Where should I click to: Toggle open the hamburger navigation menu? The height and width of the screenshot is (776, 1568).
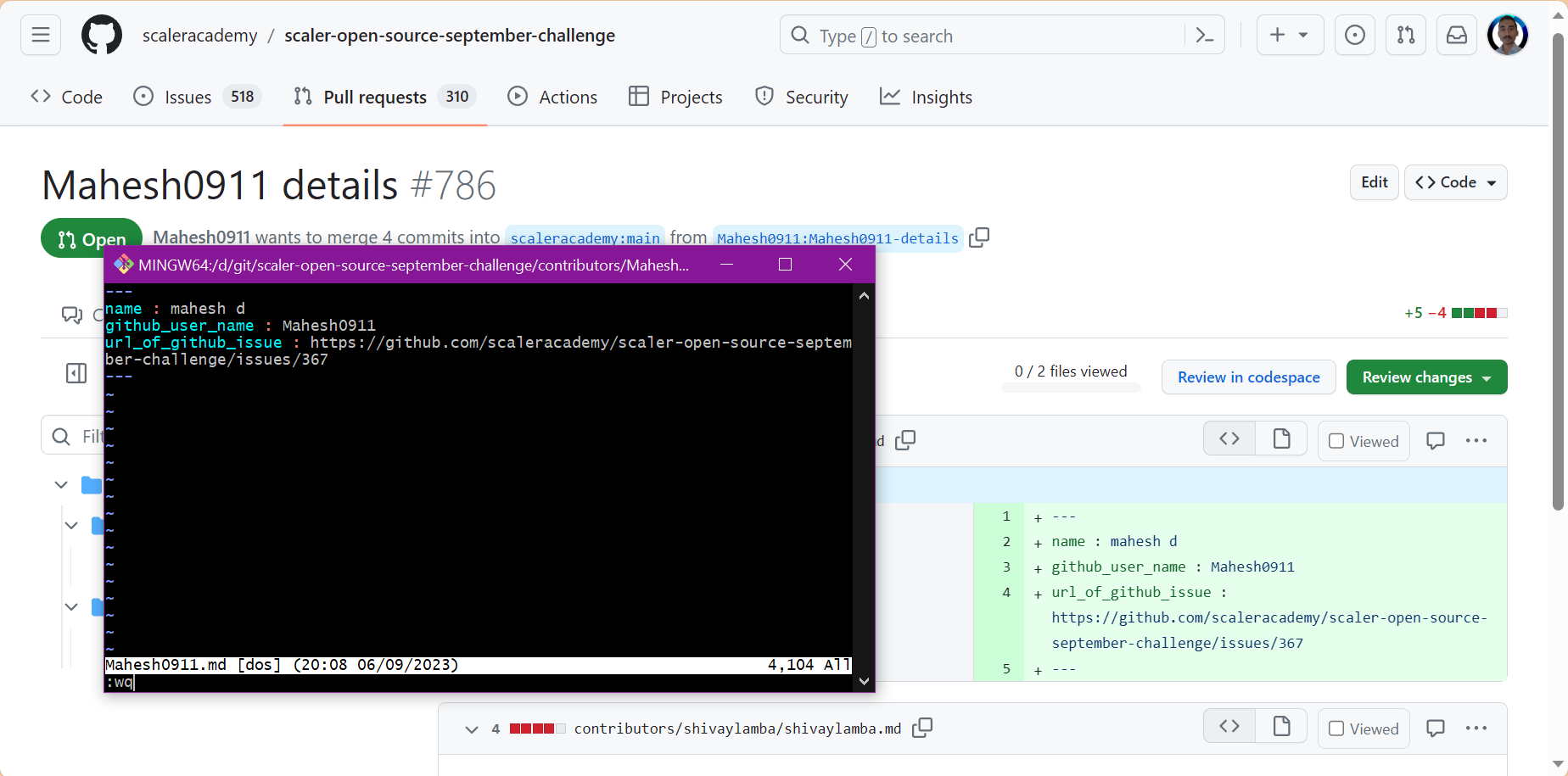point(40,35)
